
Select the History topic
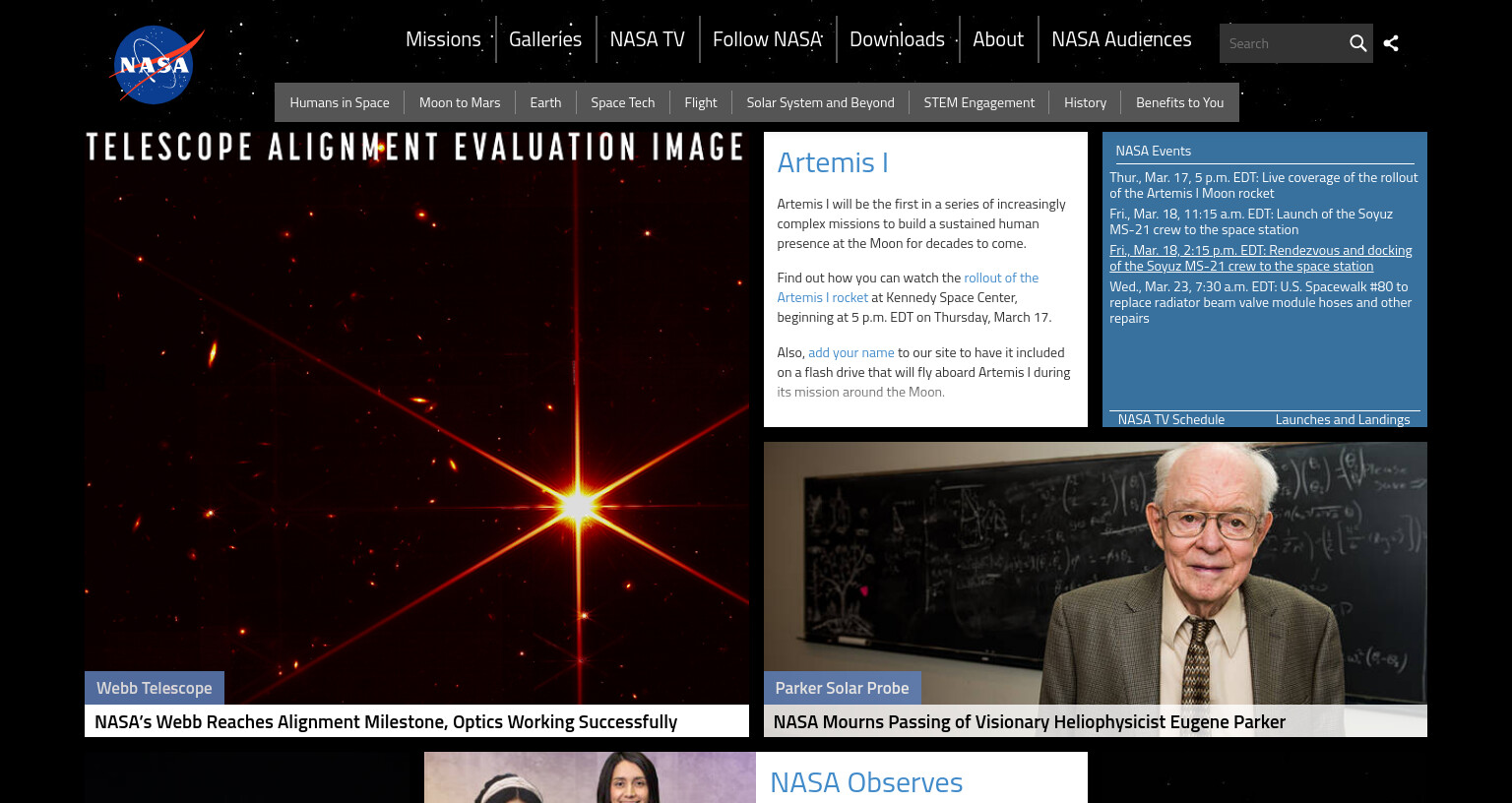[1085, 102]
